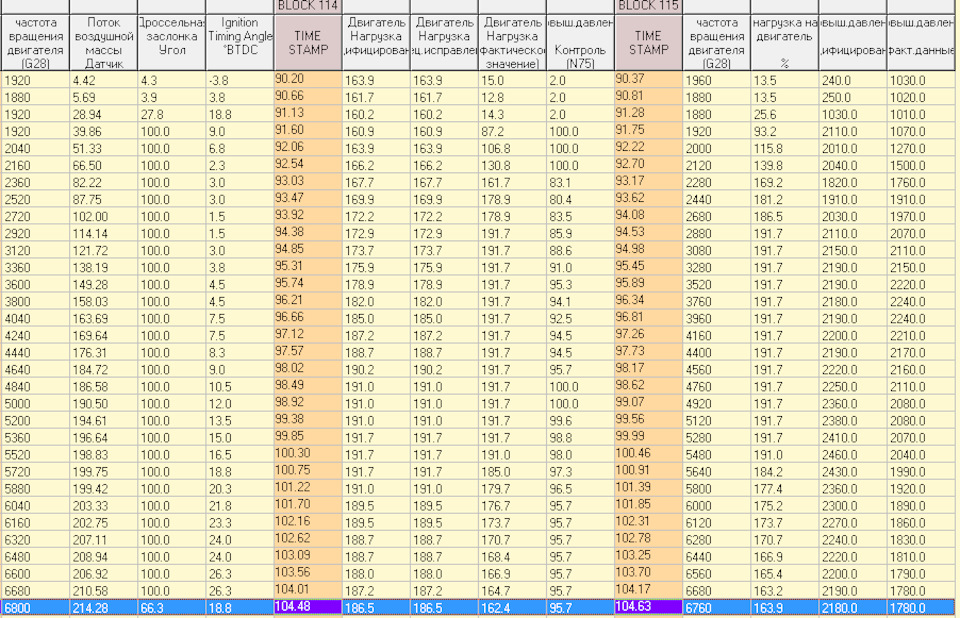This screenshot has height=618, width=960.
Task: Click the 'нагрузка на двигатель %' column header
Action: click(784, 42)
